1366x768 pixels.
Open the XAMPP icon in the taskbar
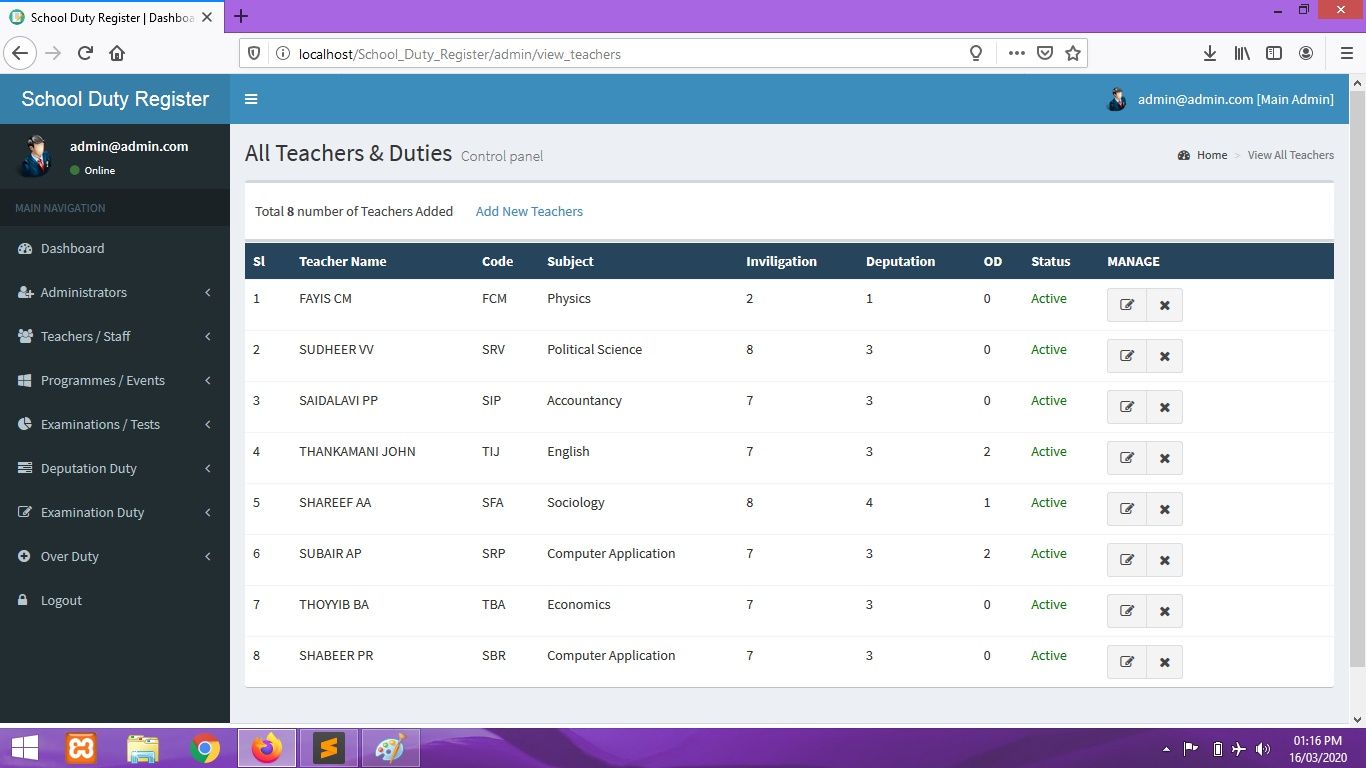coord(81,748)
